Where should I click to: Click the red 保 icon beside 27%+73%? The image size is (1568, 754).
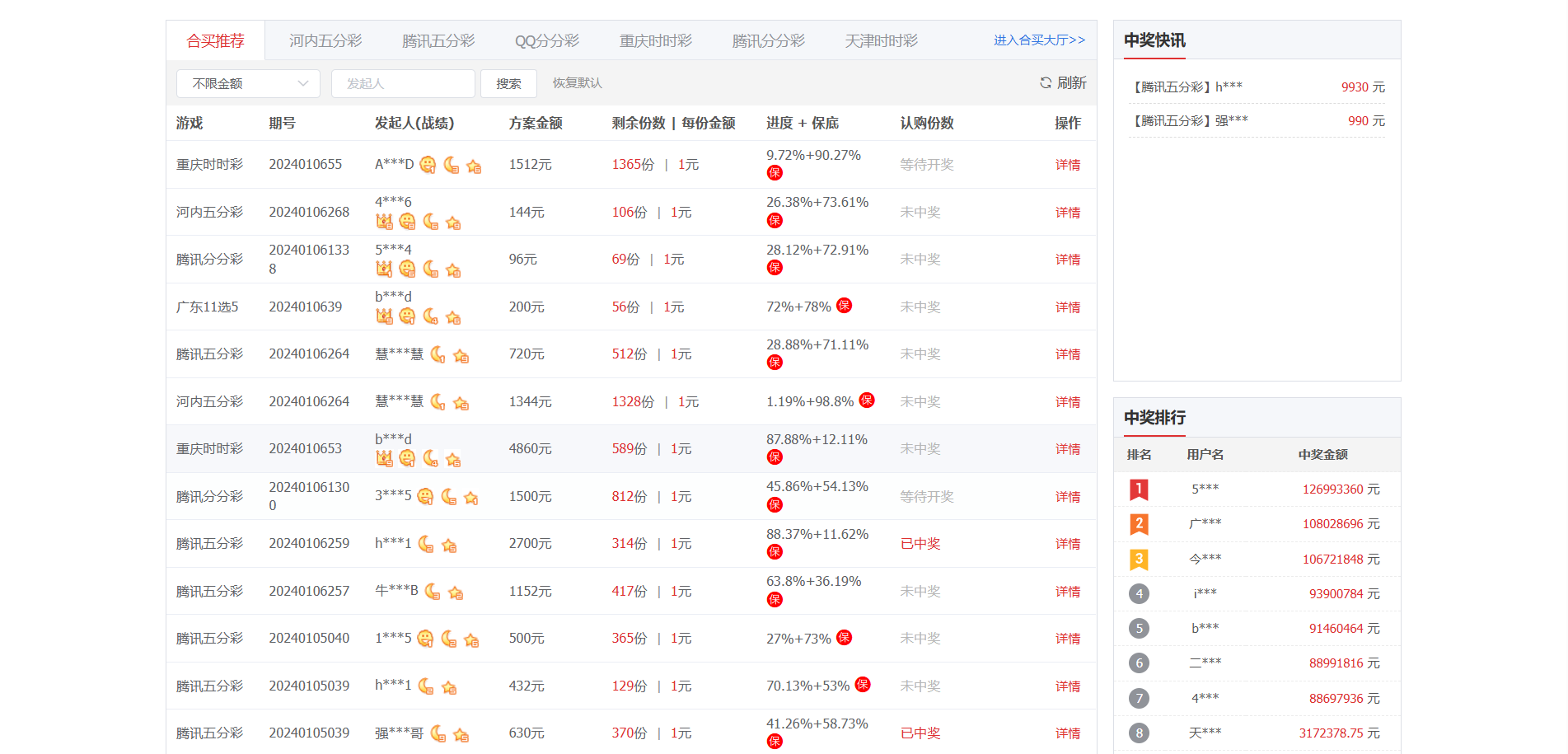coord(844,638)
